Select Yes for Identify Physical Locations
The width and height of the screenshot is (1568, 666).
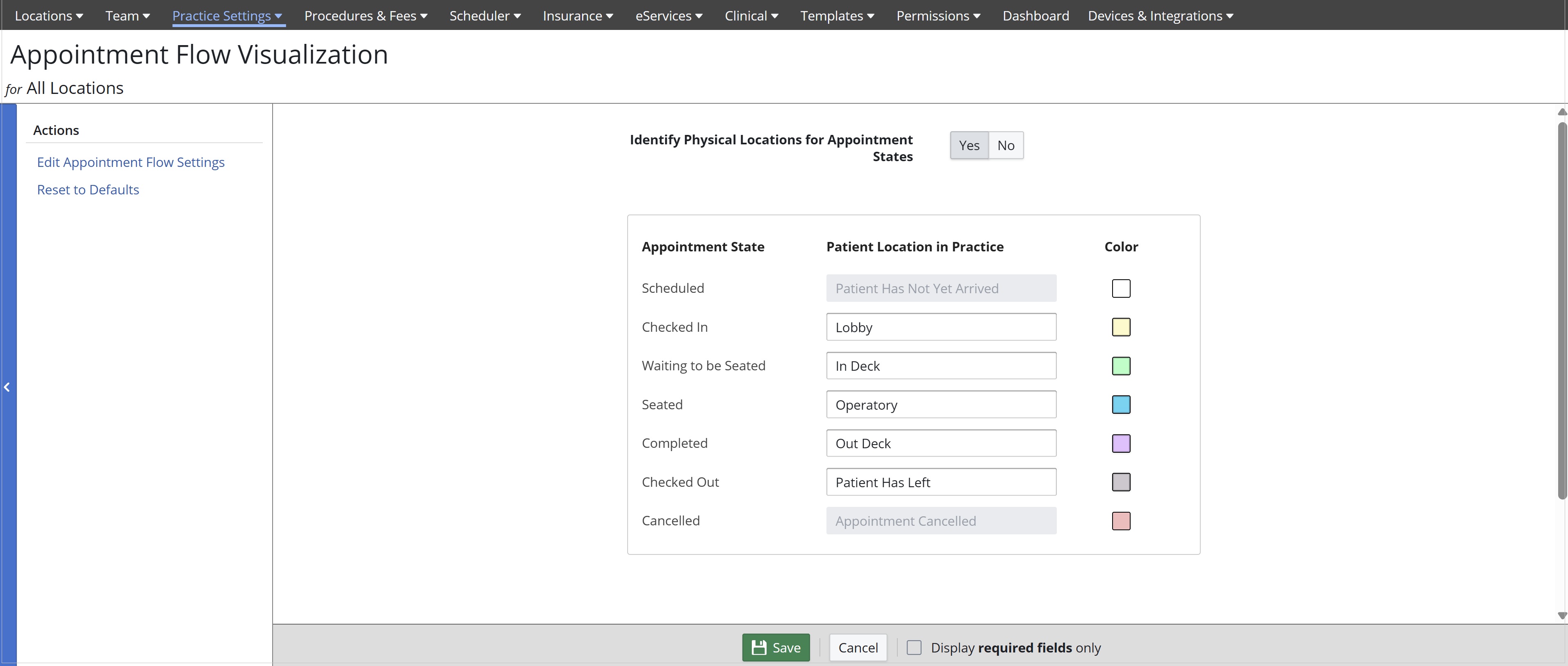[x=968, y=146]
